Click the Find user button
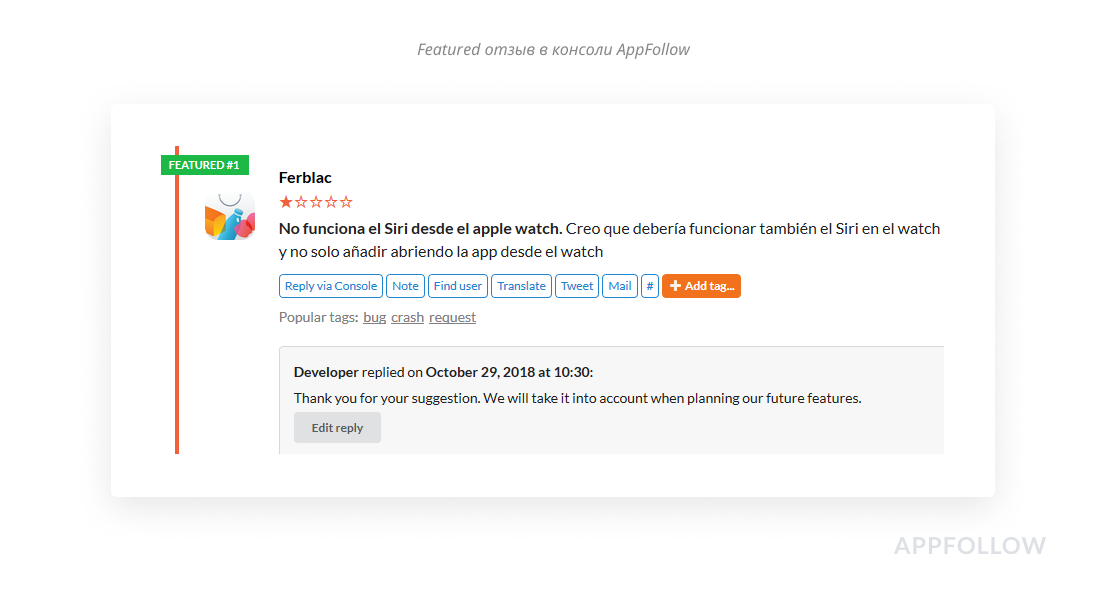The height and width of the screenshot is (594, 1106). [x=457, y=286]
